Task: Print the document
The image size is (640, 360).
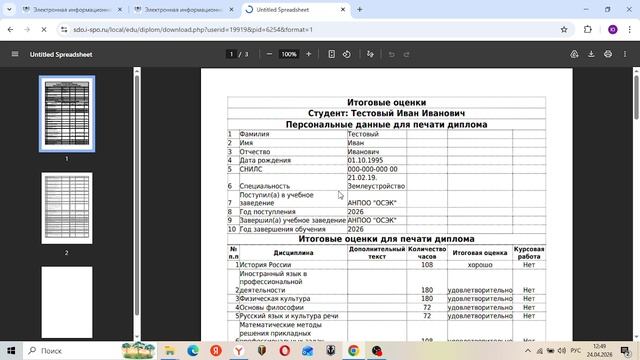Action: [x=608, y=54]
